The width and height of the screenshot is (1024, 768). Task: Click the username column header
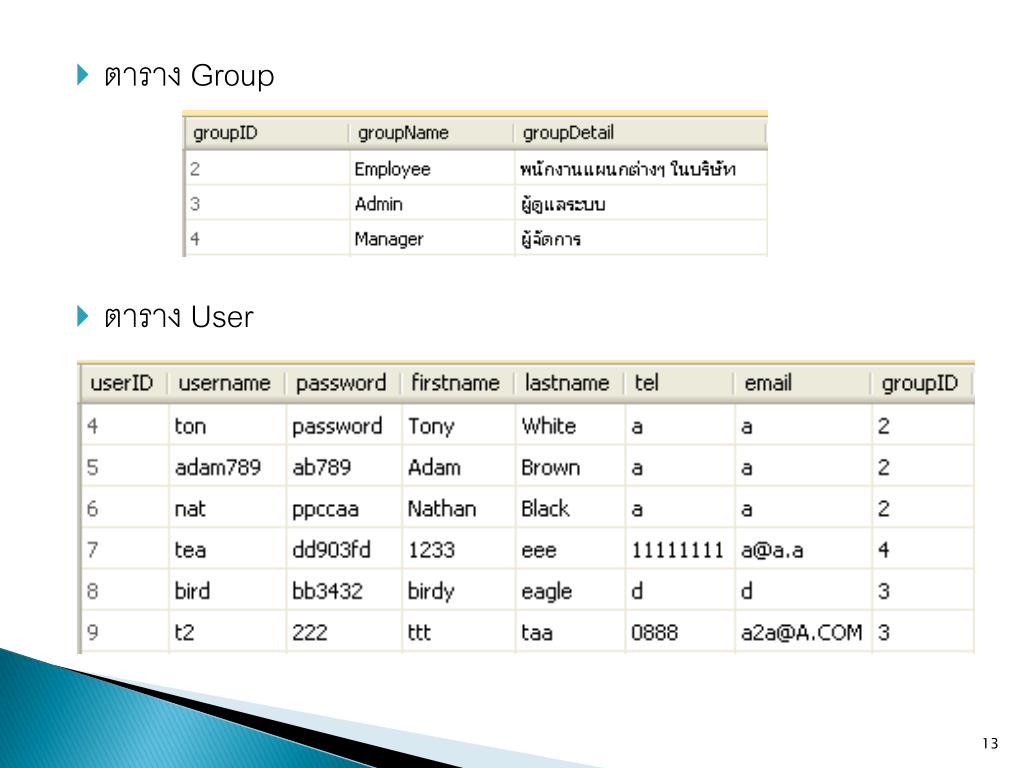click(x=227, y=383)
